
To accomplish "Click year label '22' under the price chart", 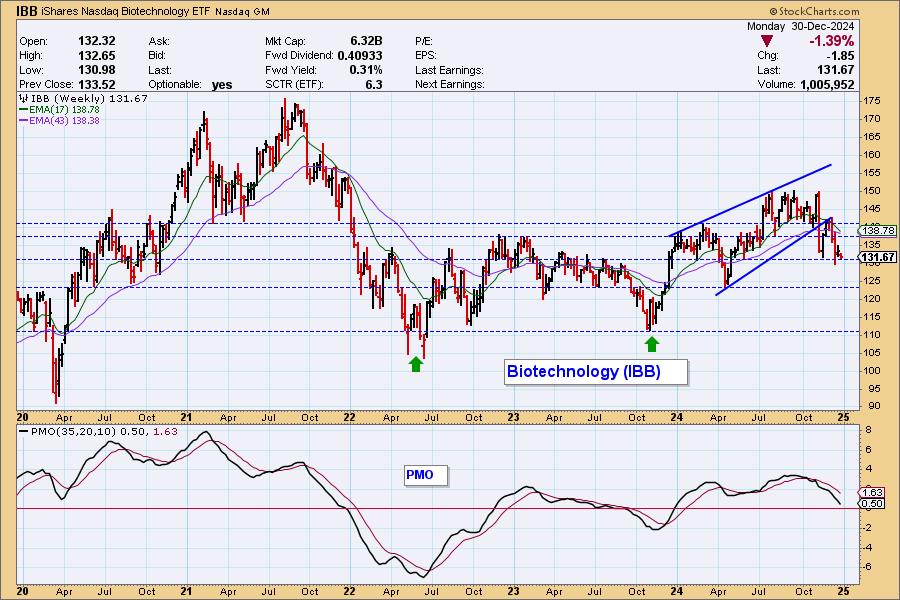I will pos(350,417).
